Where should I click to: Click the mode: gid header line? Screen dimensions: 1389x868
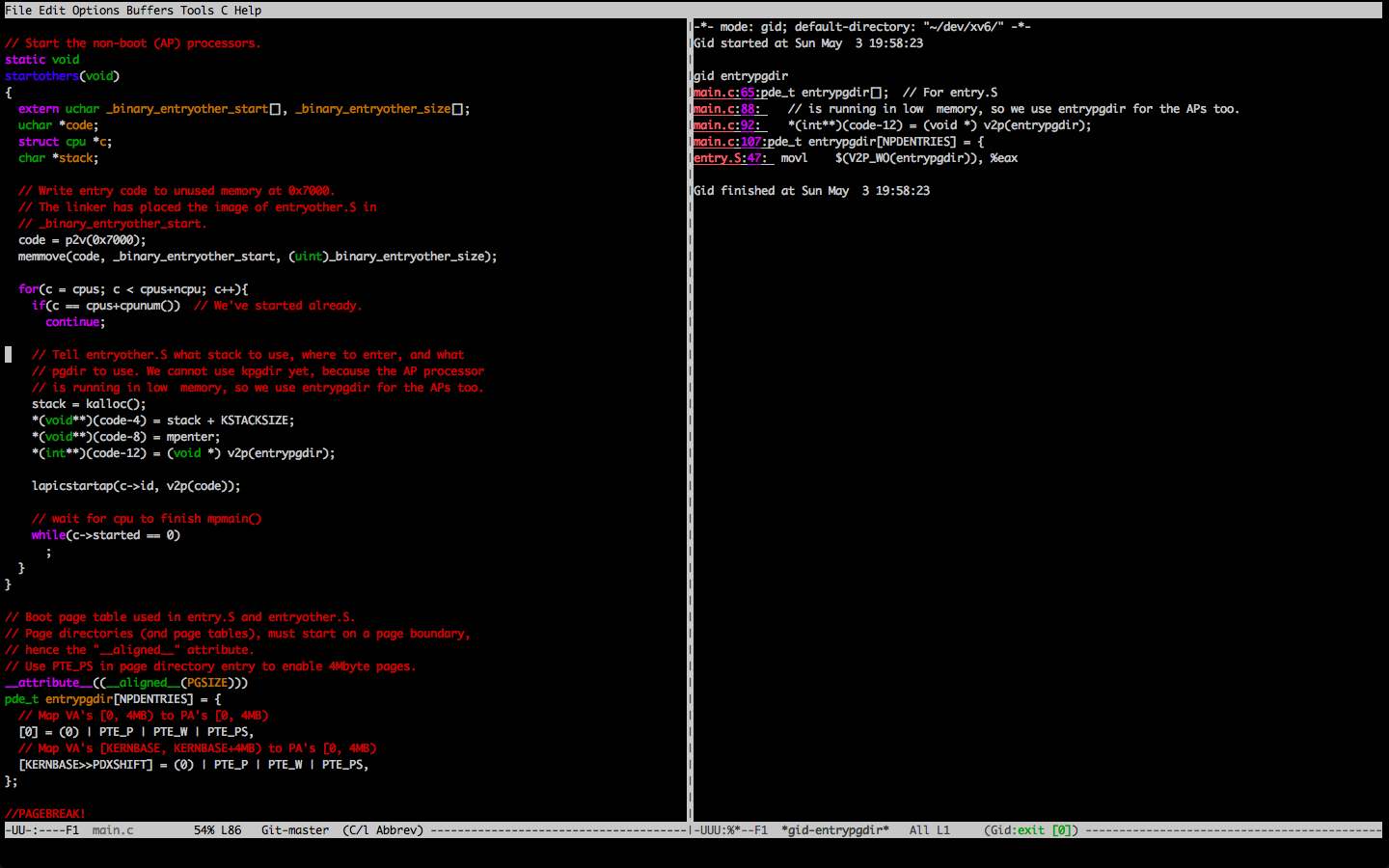click(x=862, y=27)
